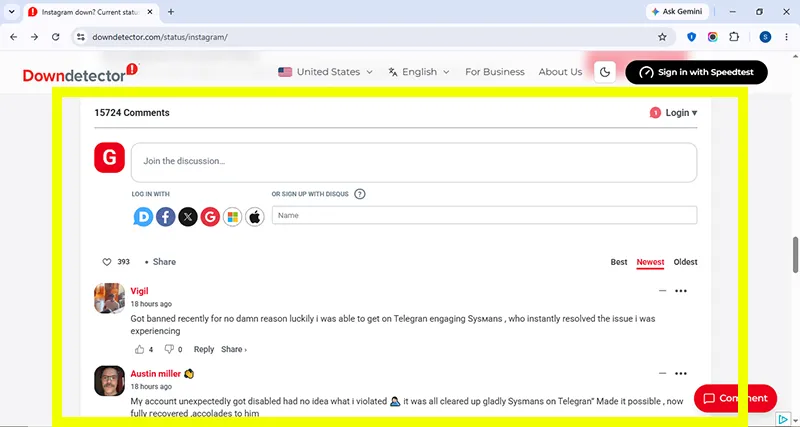Open Vigil's profile name link

coord(139,291)
